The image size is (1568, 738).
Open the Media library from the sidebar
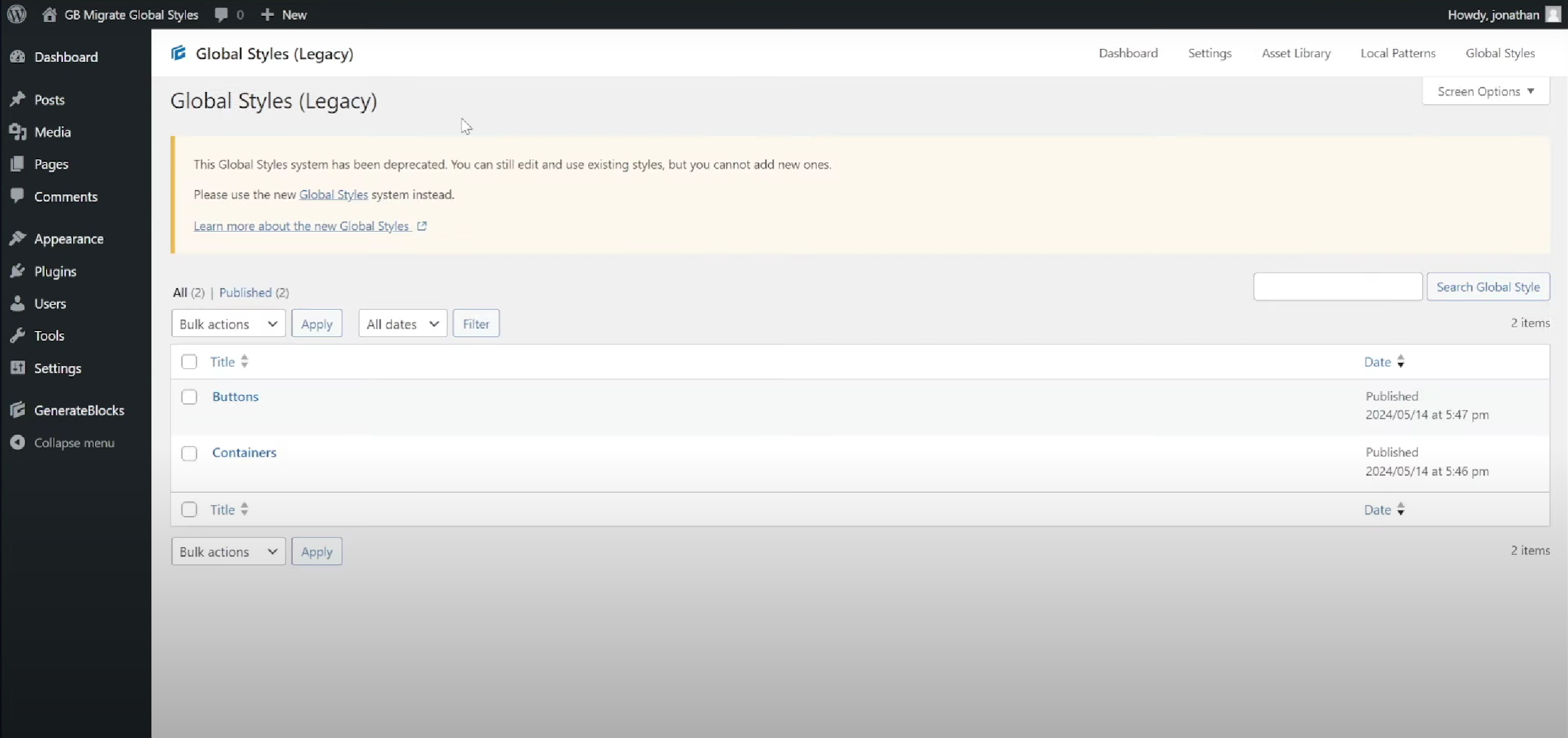52,132
